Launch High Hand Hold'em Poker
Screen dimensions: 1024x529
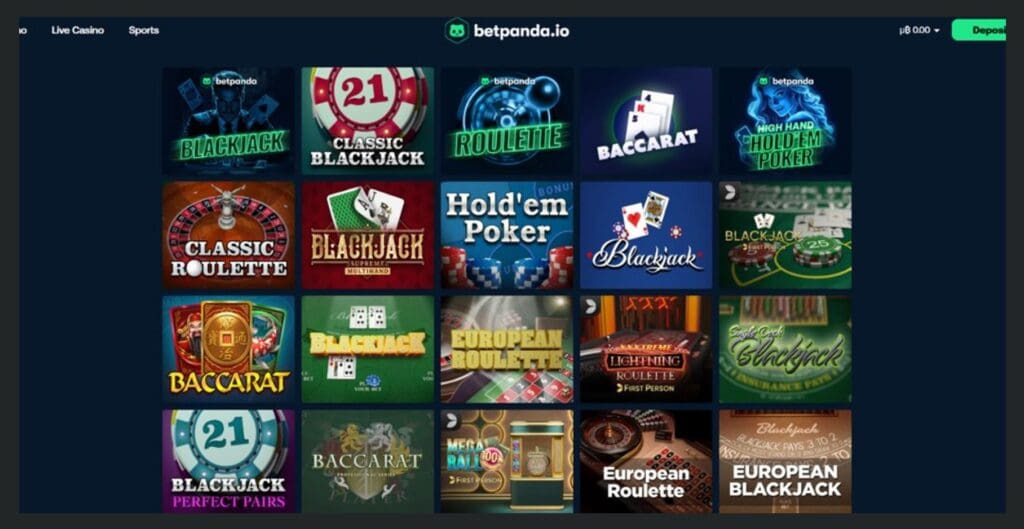(x=785, y=121)
